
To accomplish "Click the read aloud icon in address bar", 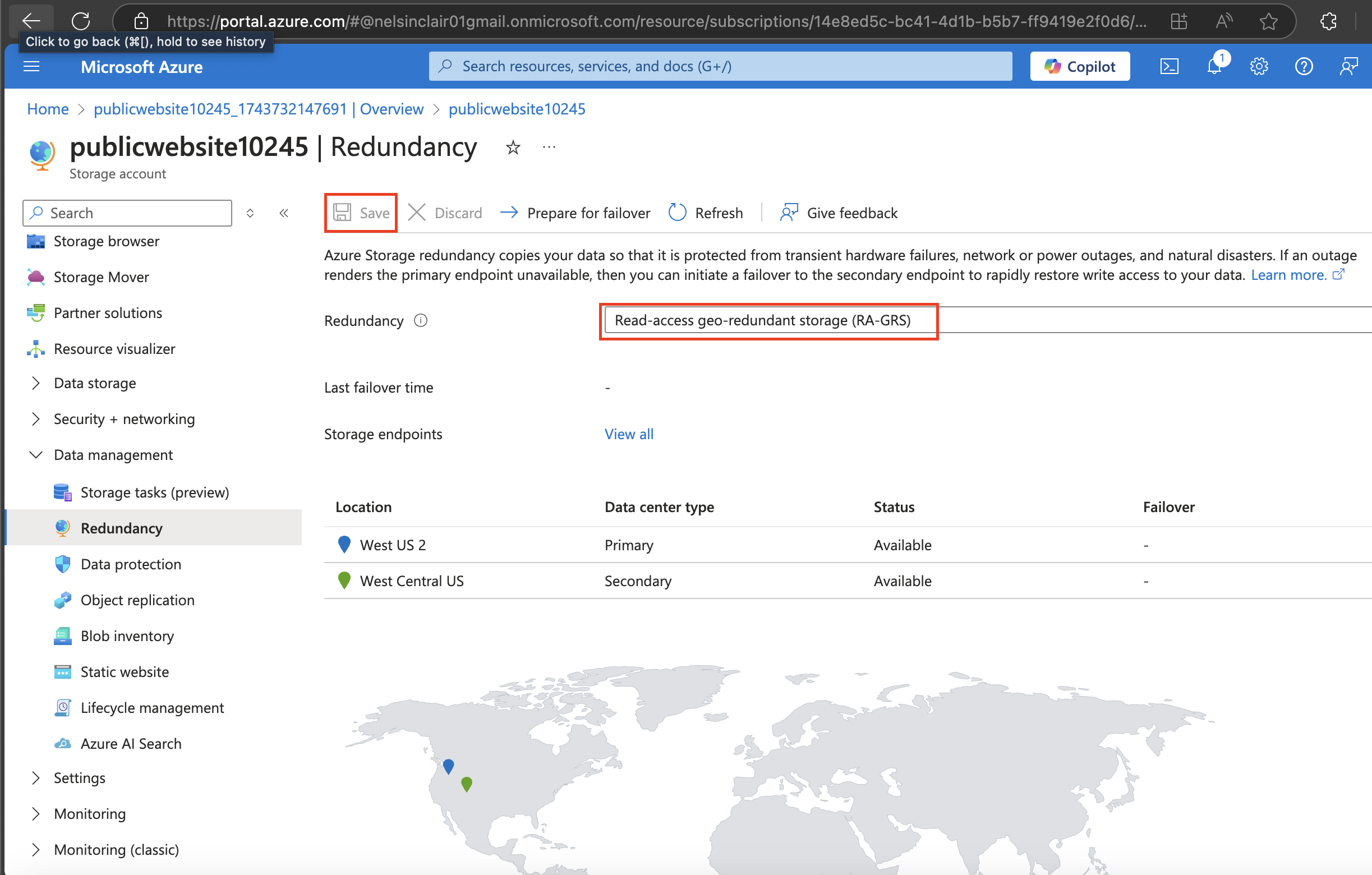I will (x=1223, y=22).
